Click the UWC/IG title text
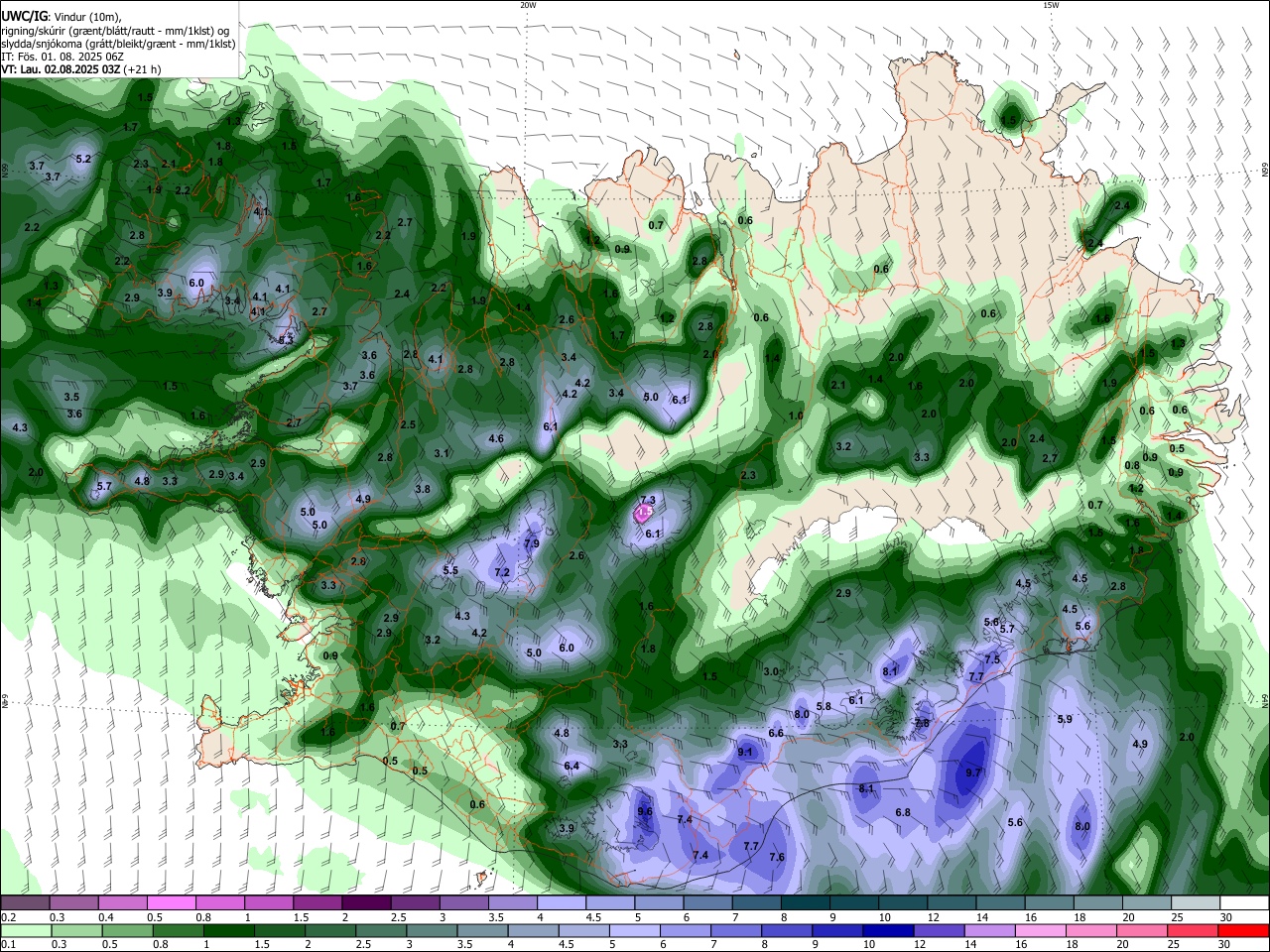The image size is (1270, 952). tap(24, 16)
